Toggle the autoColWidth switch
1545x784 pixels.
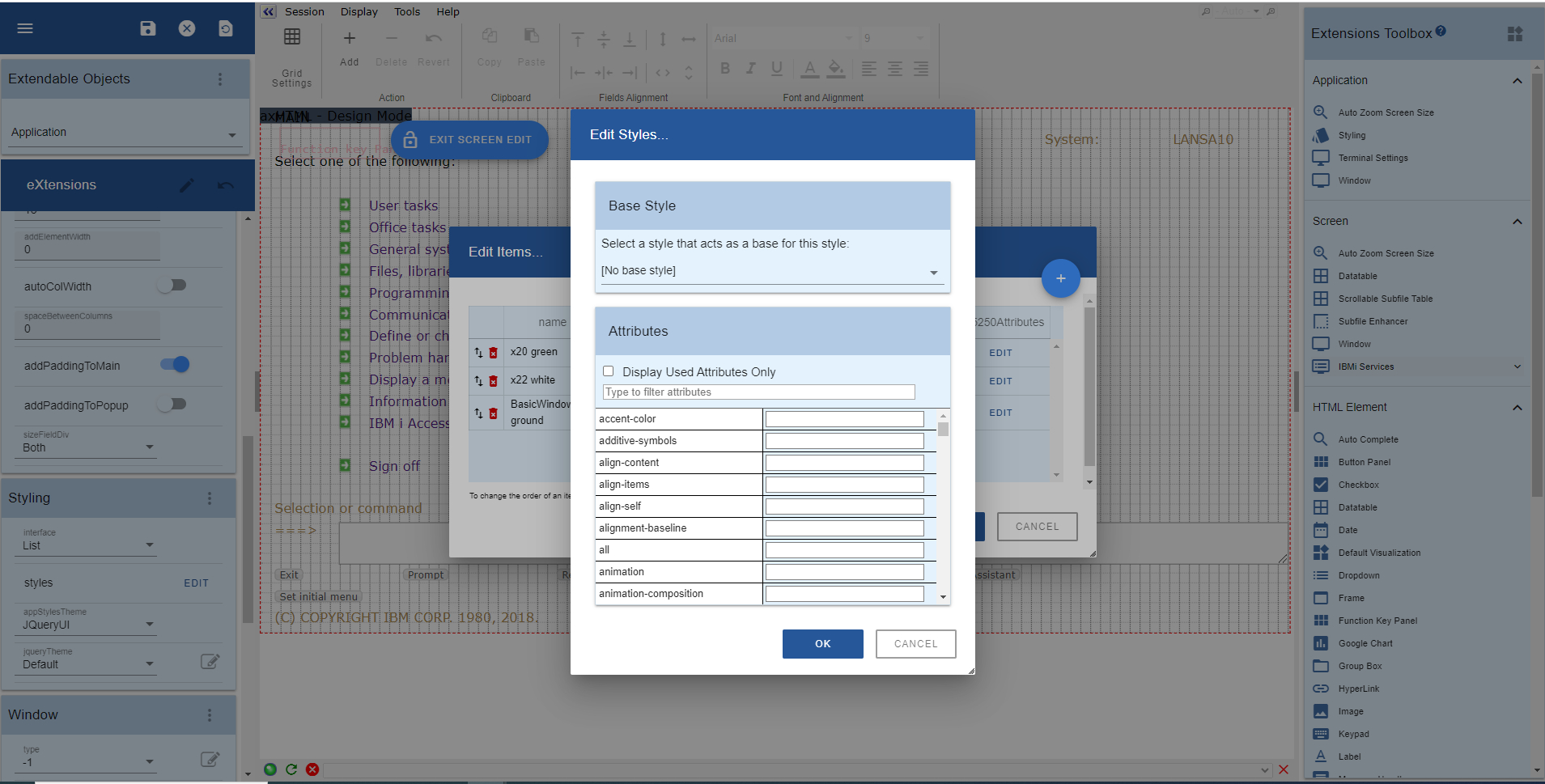coord(172,286)
